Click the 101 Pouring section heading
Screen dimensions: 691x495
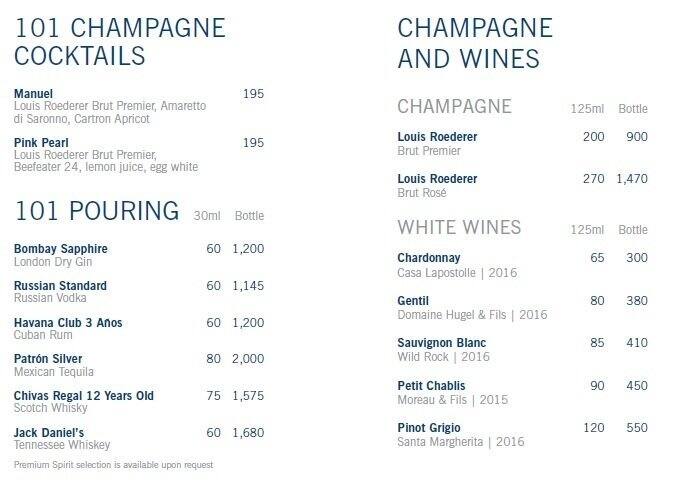point(97,211)
